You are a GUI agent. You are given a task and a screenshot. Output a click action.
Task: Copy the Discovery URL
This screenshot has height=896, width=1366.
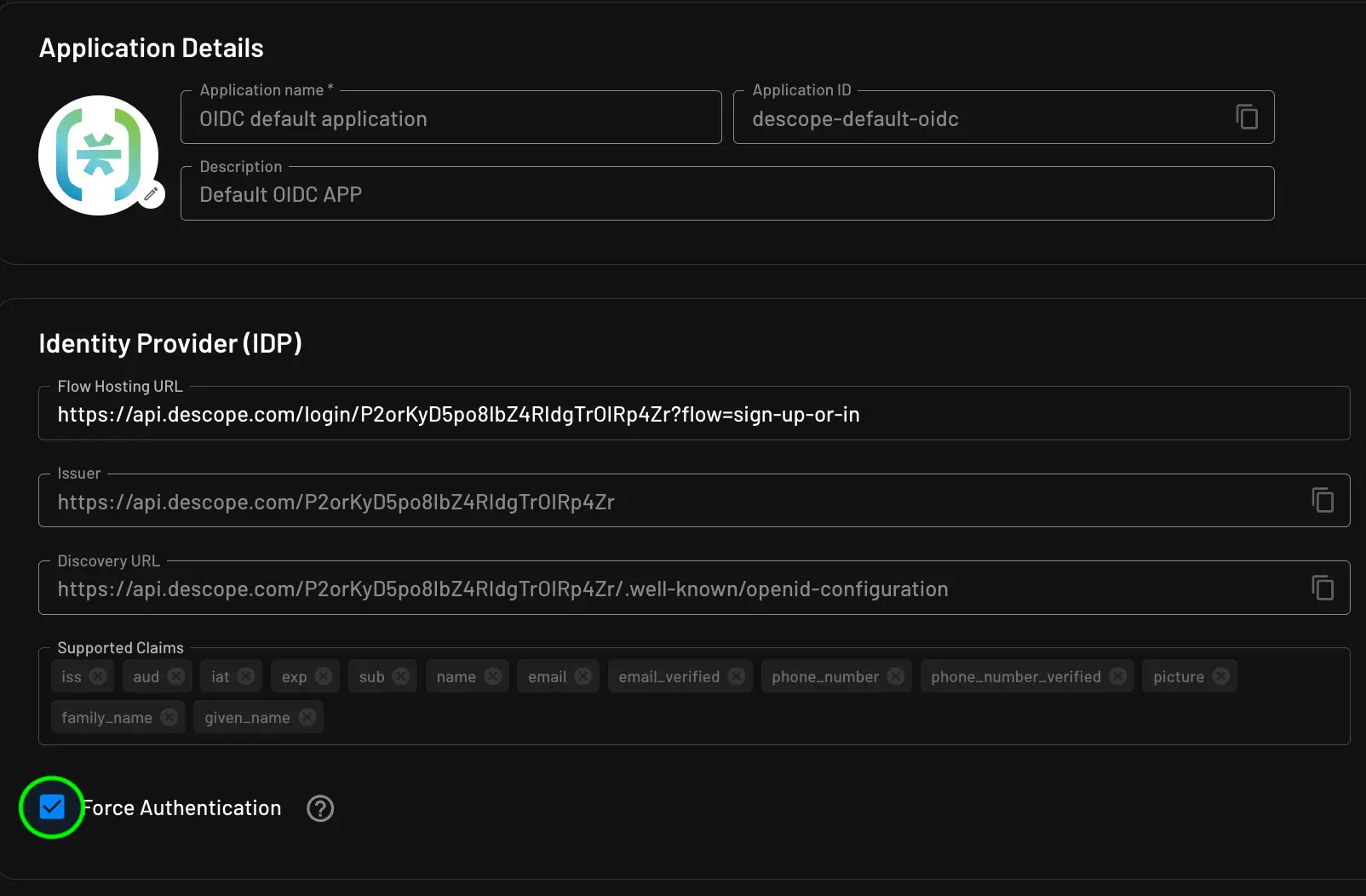(x=1323, y=587)
